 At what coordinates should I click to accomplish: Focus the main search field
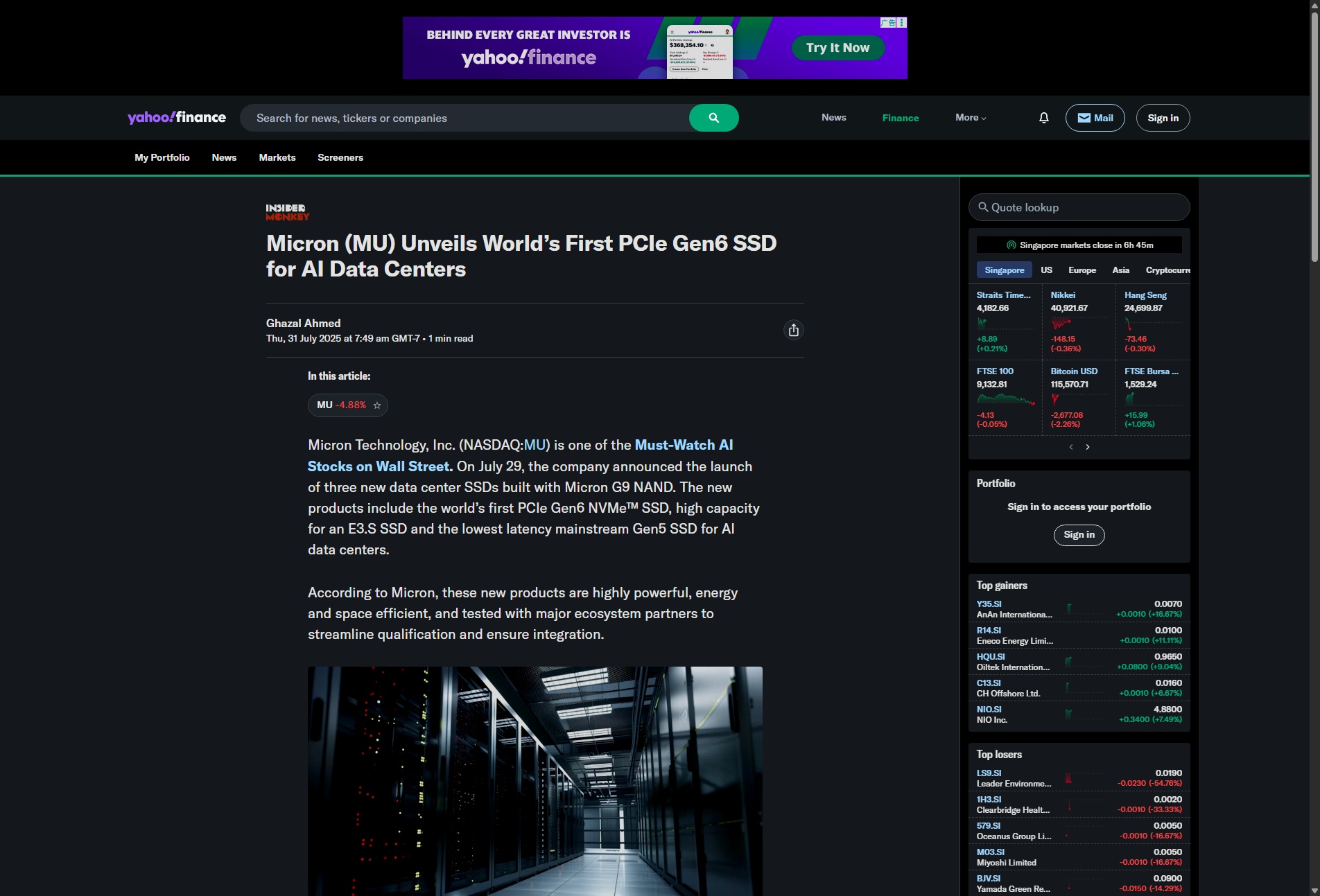(x=464, y=118)
